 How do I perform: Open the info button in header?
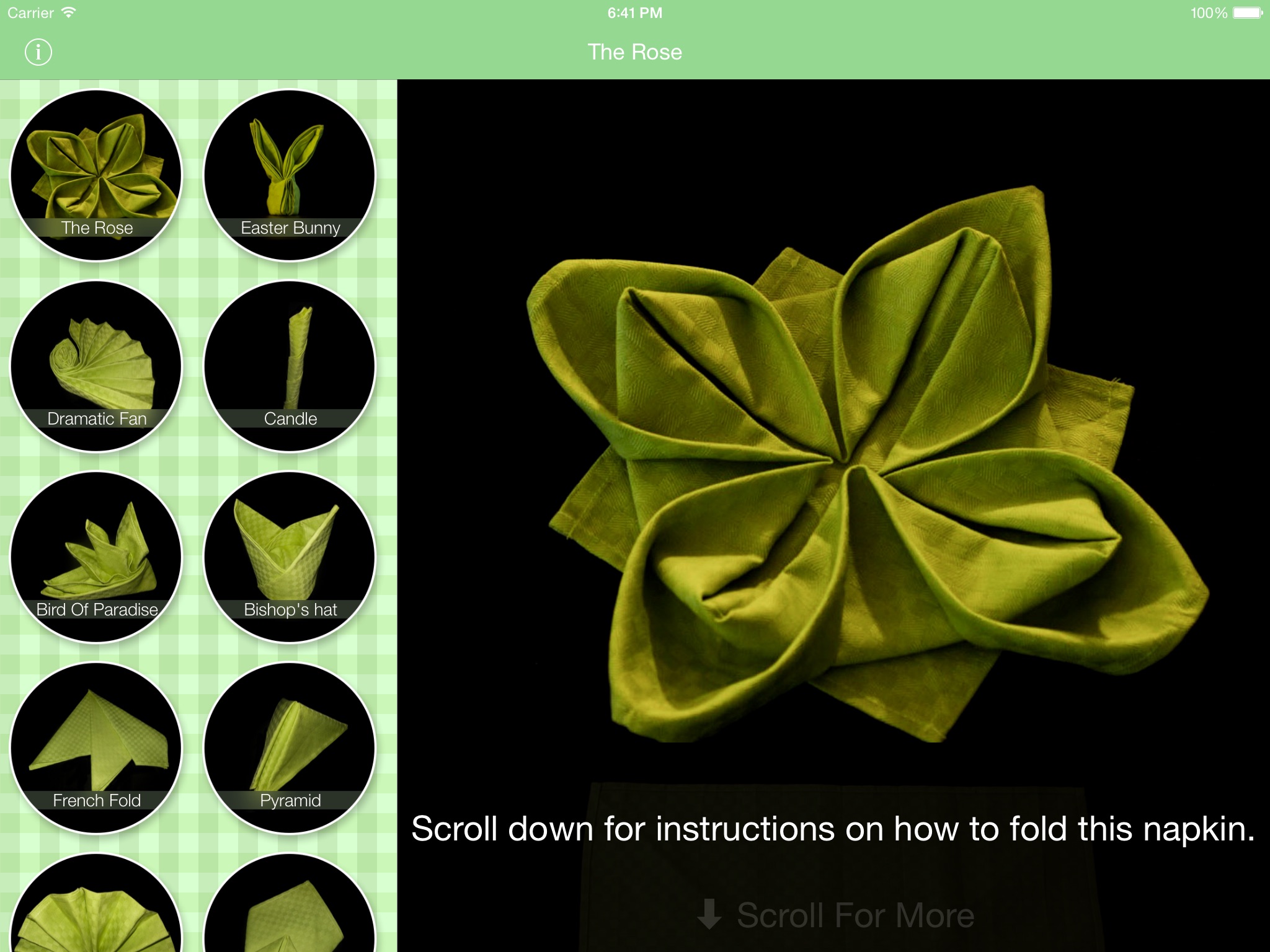tap(38, 52)
